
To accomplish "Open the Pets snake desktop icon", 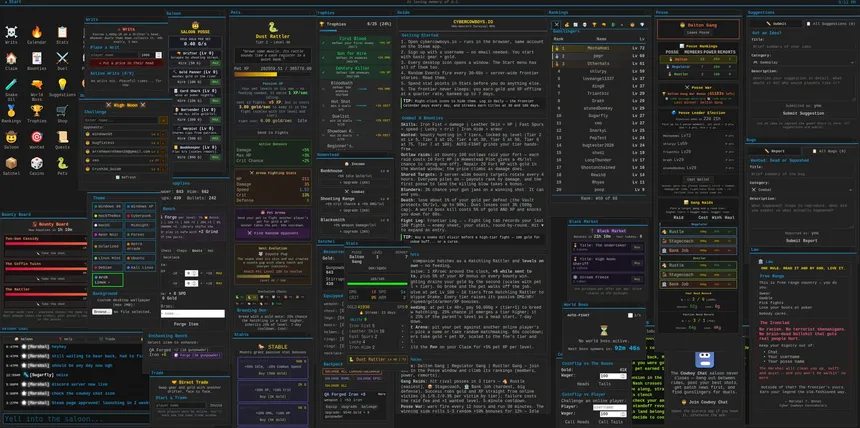I will (x=62, y=166).
